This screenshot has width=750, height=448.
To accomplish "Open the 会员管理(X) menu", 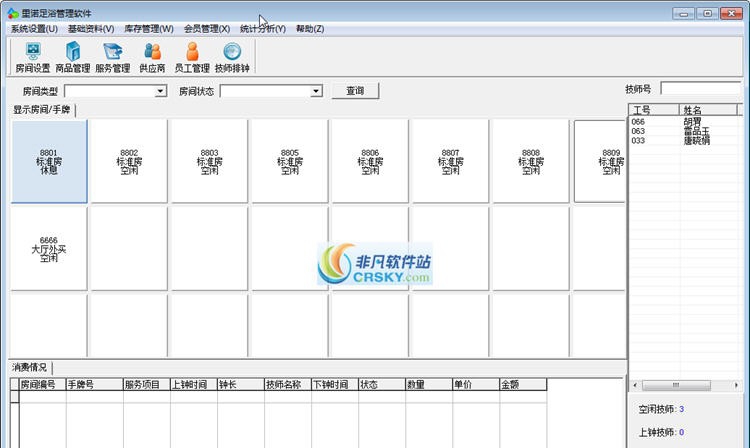I will pyautogui.click(x=207, y=29).
